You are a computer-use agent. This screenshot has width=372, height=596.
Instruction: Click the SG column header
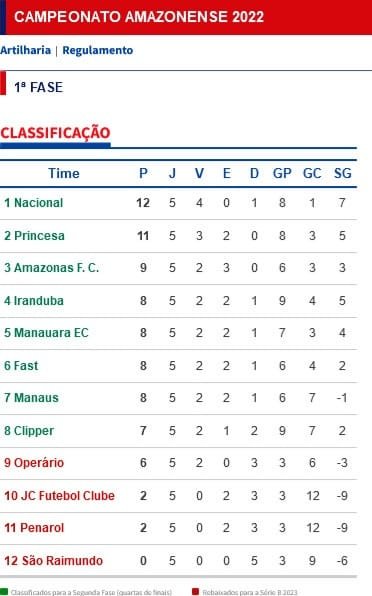342,174
